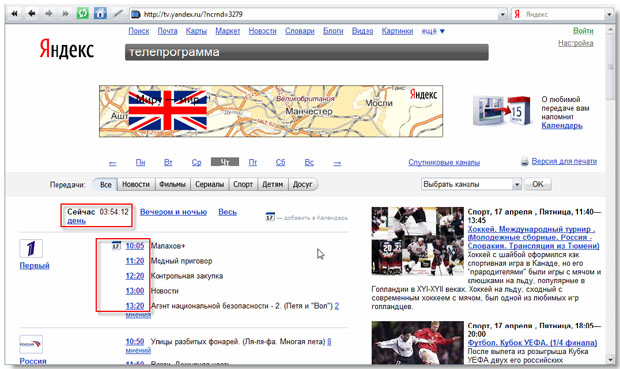Click the Первый channel logo
The image size is (620, 369).
pos(31,249)
